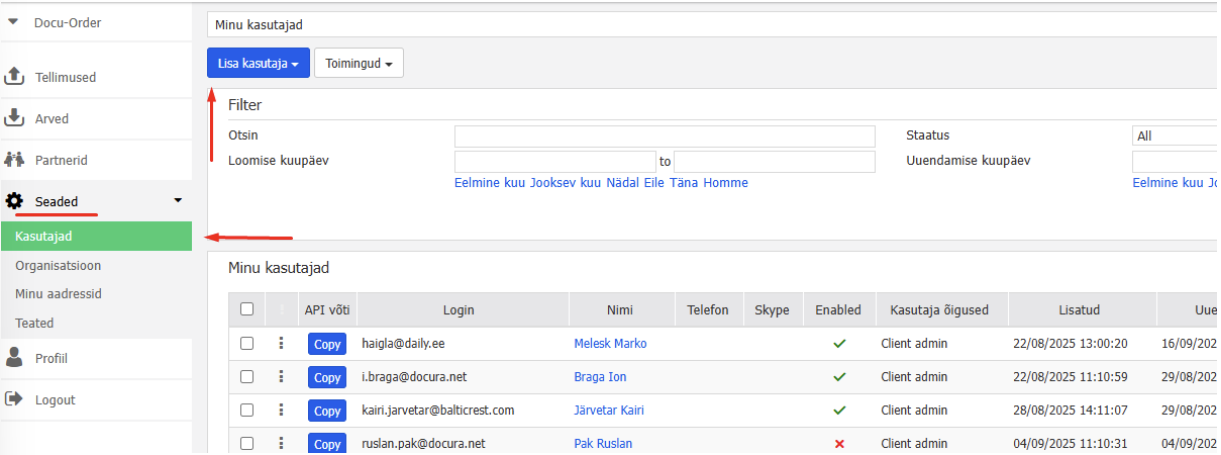The image size is (1221, 455).
Task: Tick the checkbox for i.braga@docura.net row
Action: (247, 377)
